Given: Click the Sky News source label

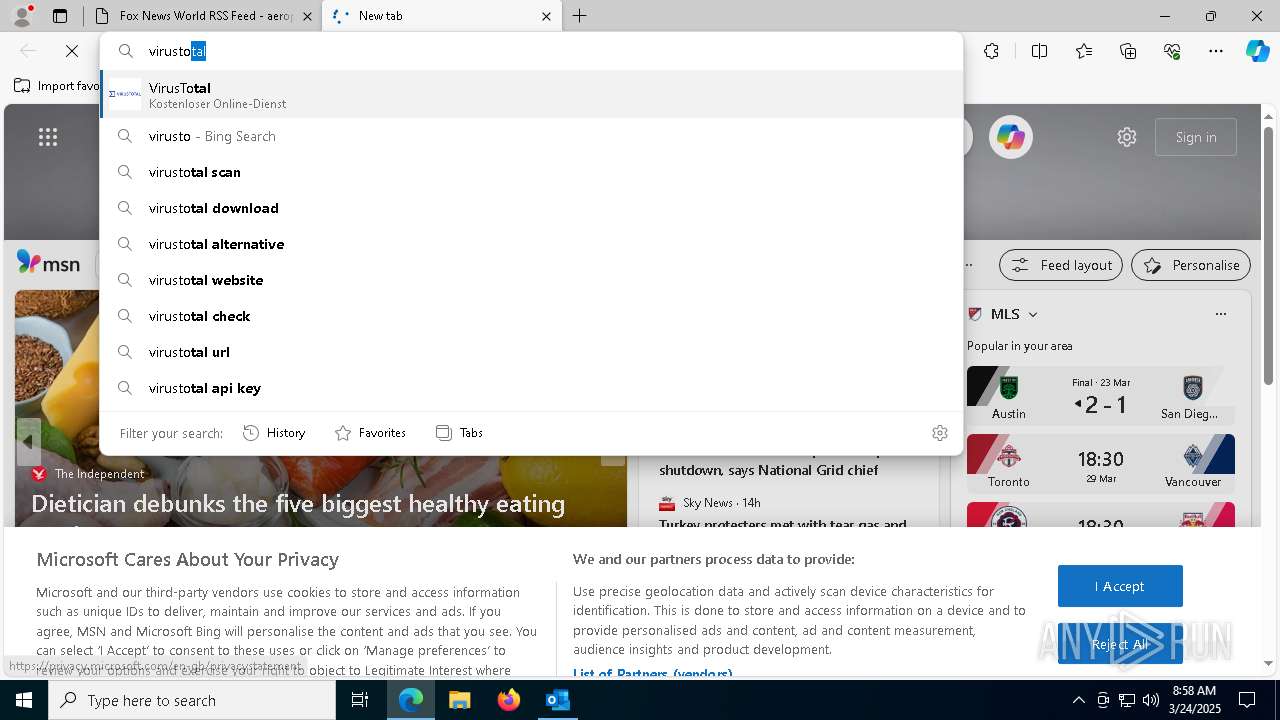Looking at the screenshot, I should point(707,502).
